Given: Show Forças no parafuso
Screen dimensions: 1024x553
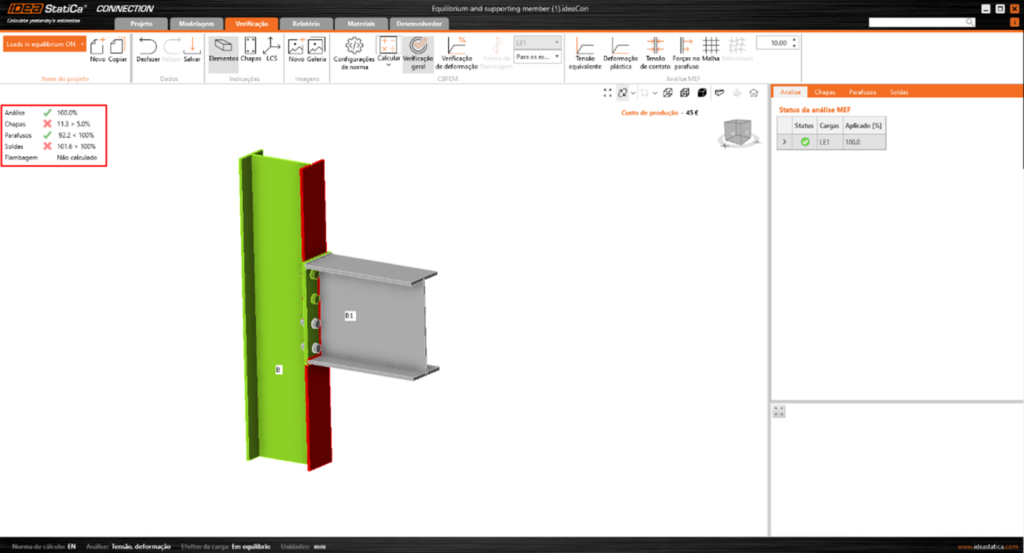Looking at the screenshot, I should click(x=686, y=46).
